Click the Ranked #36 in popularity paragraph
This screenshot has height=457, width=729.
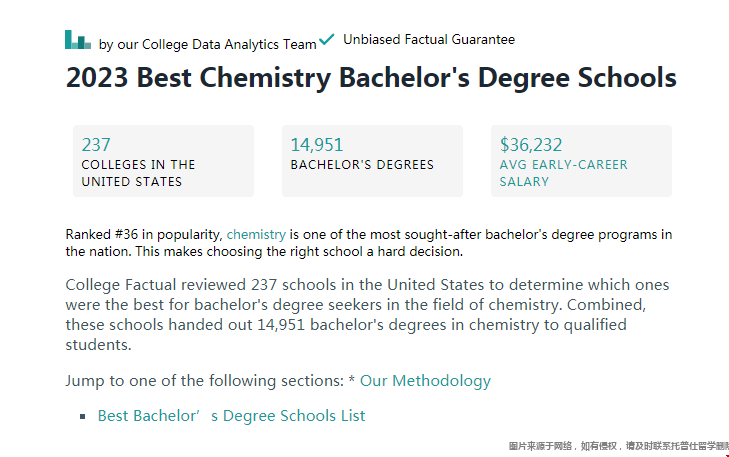pyautogui.click(x=369, y=243)
